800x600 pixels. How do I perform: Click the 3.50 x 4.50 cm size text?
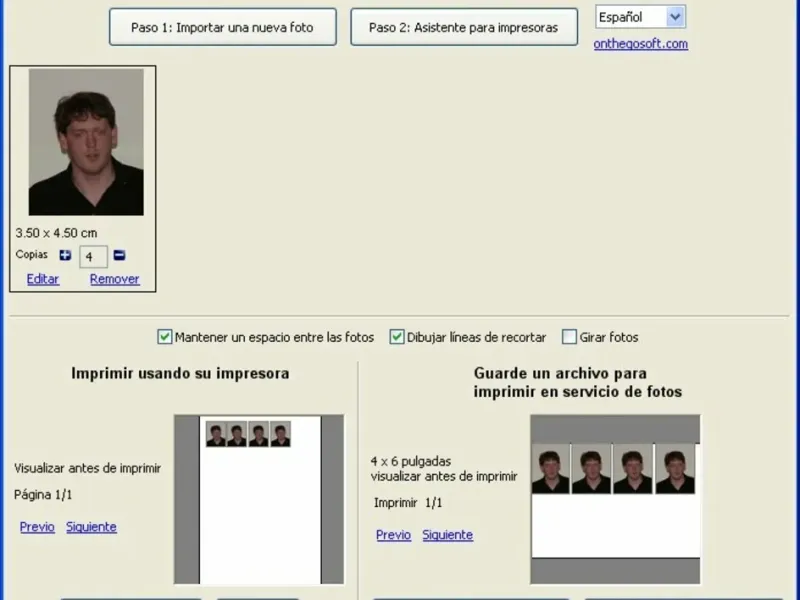coord(56,233)
